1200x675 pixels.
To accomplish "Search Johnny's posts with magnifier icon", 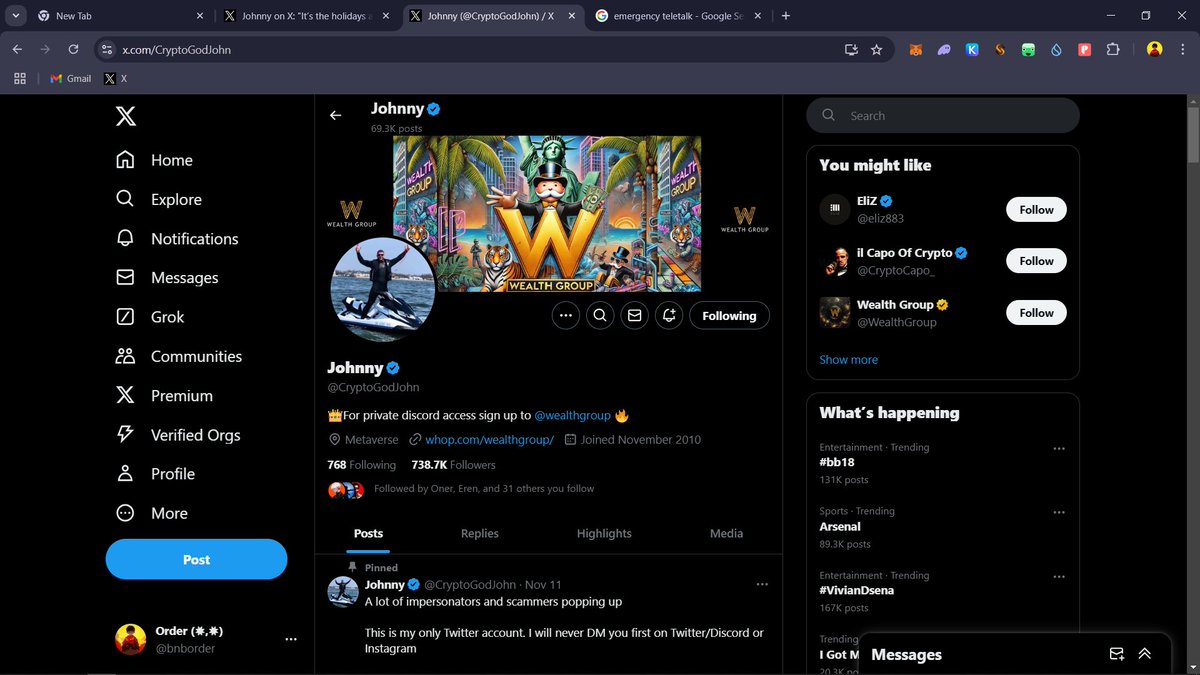I will tap(600, 315).
